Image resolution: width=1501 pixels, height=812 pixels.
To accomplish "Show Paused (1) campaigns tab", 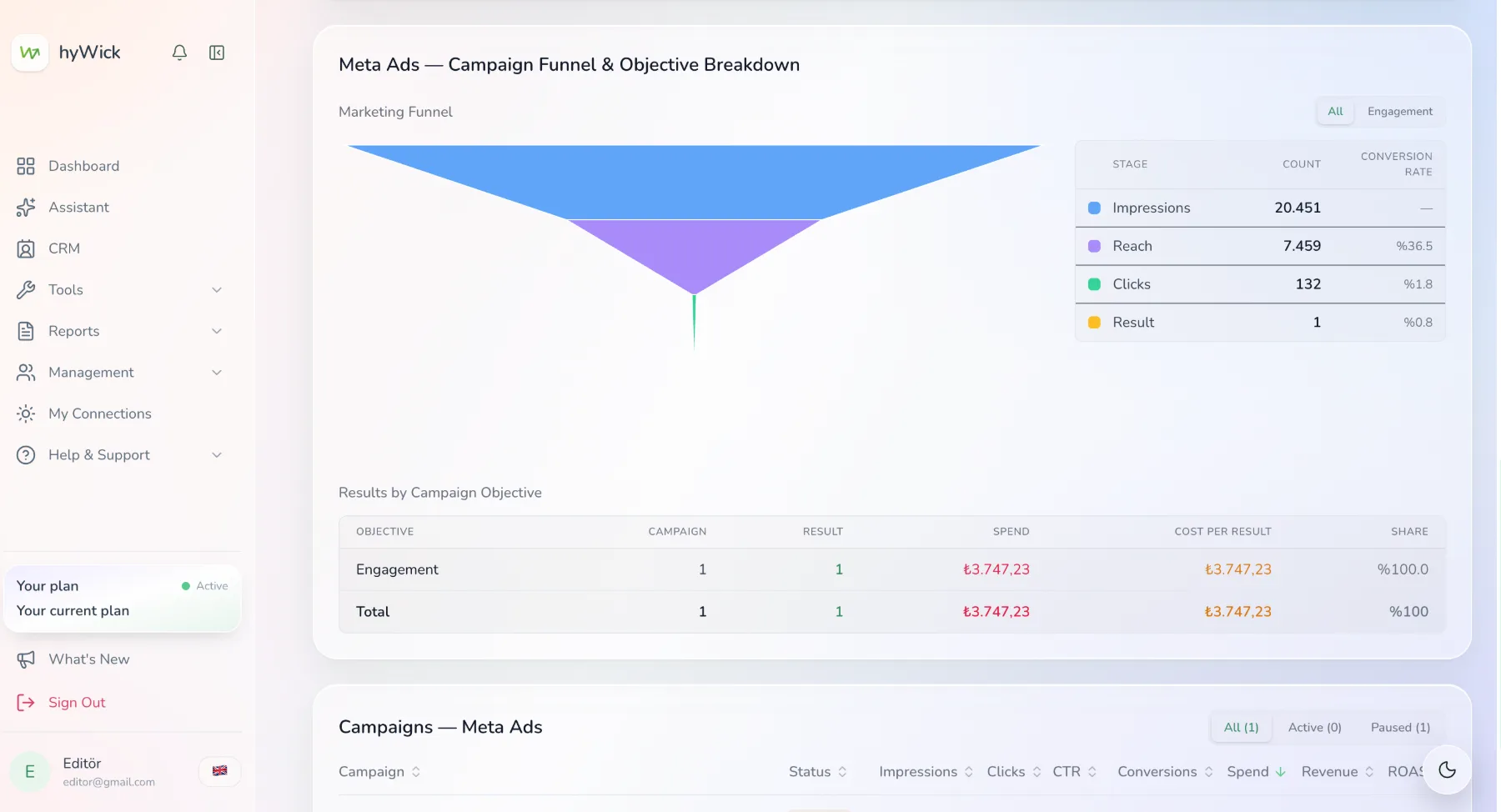I will click(x=1400, y=728).
